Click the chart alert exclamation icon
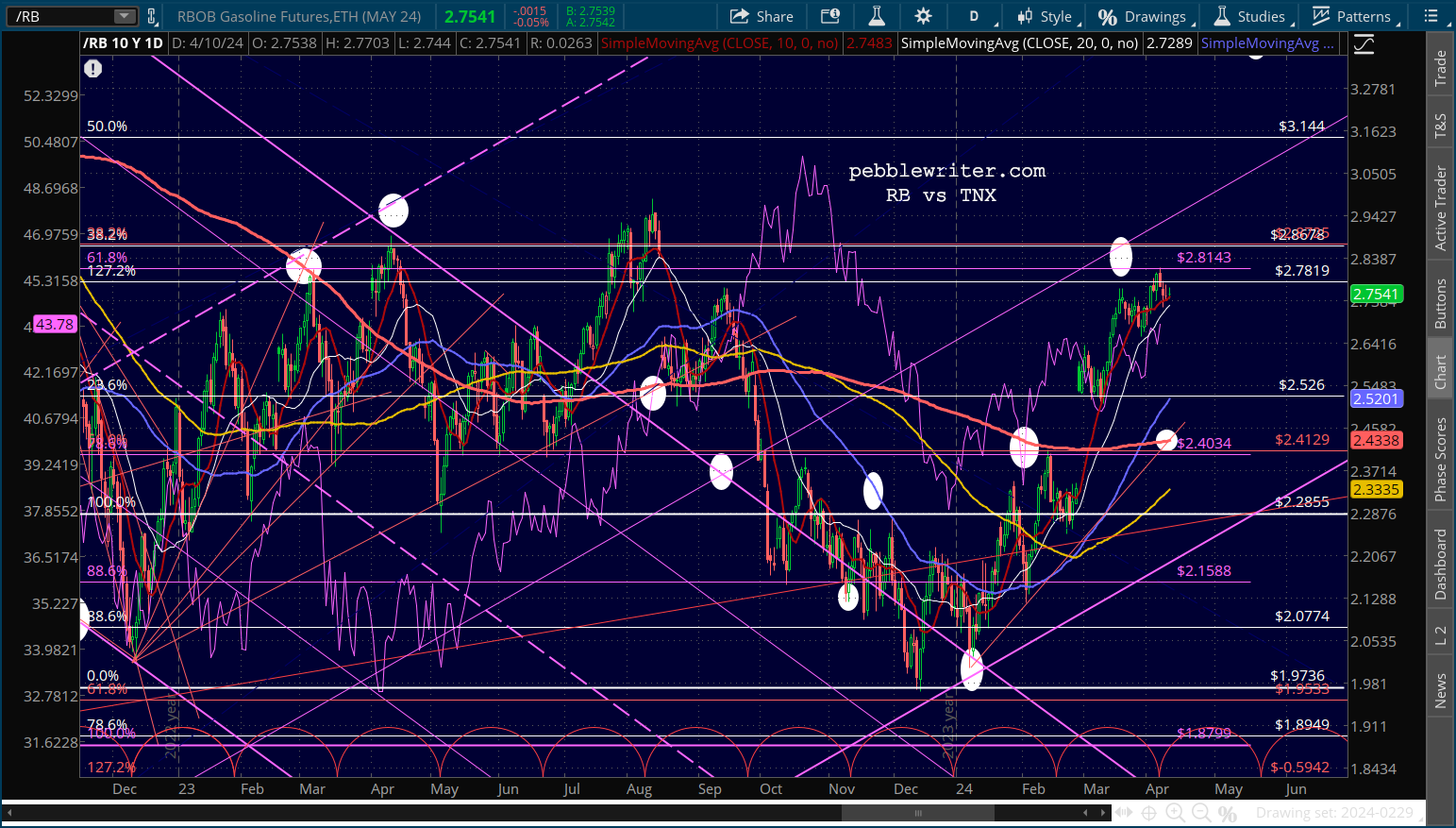The height and width of the screenshot is (828, 1456). pyautogui.click(x=92, y=68)
